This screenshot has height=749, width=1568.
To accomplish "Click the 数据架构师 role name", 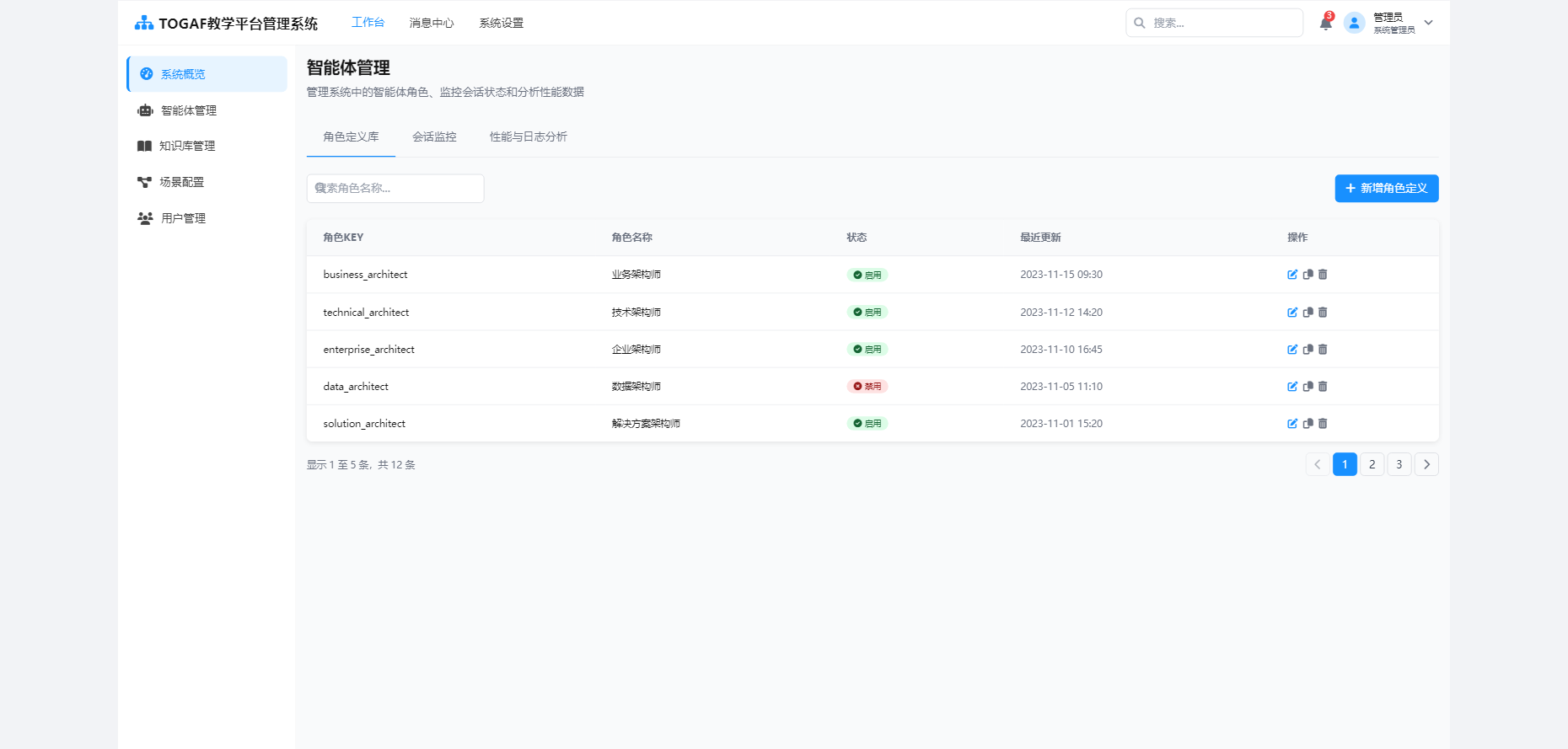I will pyautogui.click(x=636, y=387).
